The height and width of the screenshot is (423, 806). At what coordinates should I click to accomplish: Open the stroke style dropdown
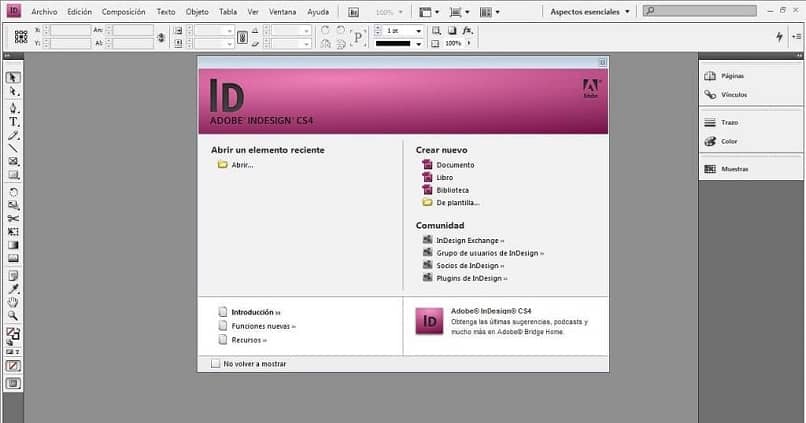click(x=418, y=44)
